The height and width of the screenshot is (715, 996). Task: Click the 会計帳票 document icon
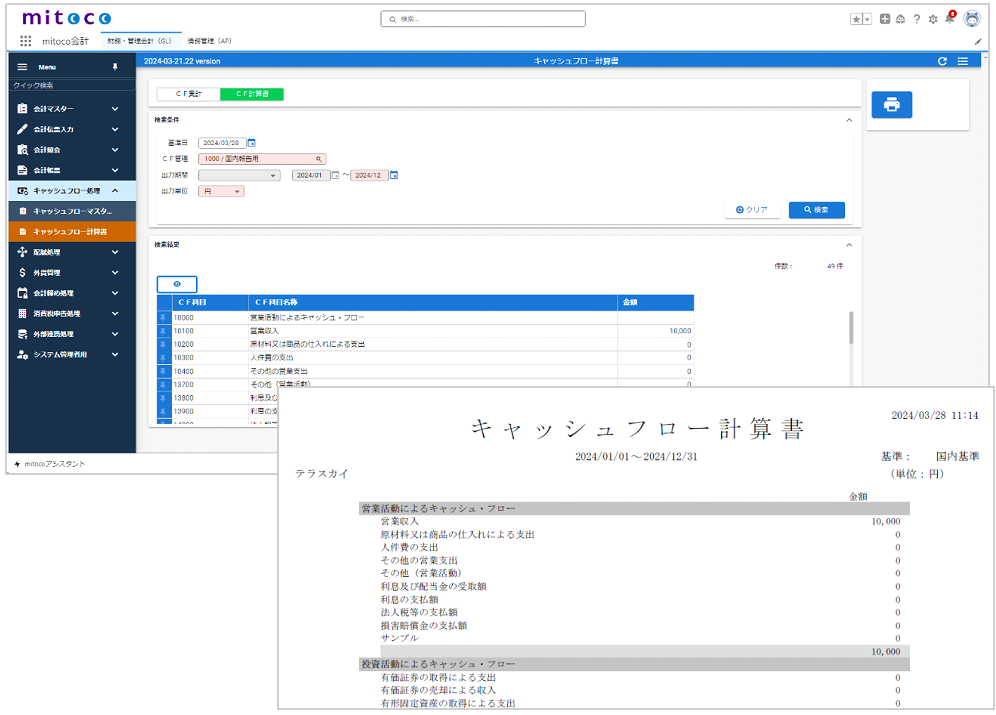22,170
